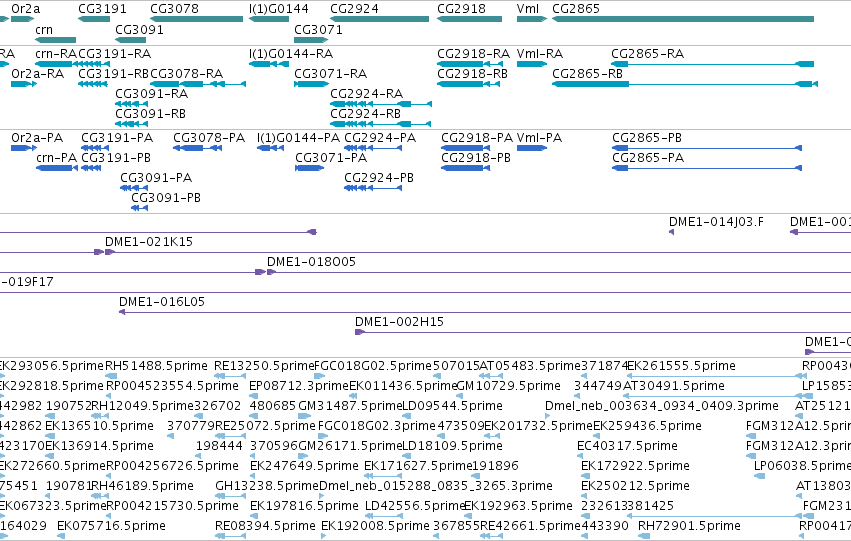
Task: Click BAC clone label DME1-018O05
Action: pyautogui.click(x=312, y=262)
